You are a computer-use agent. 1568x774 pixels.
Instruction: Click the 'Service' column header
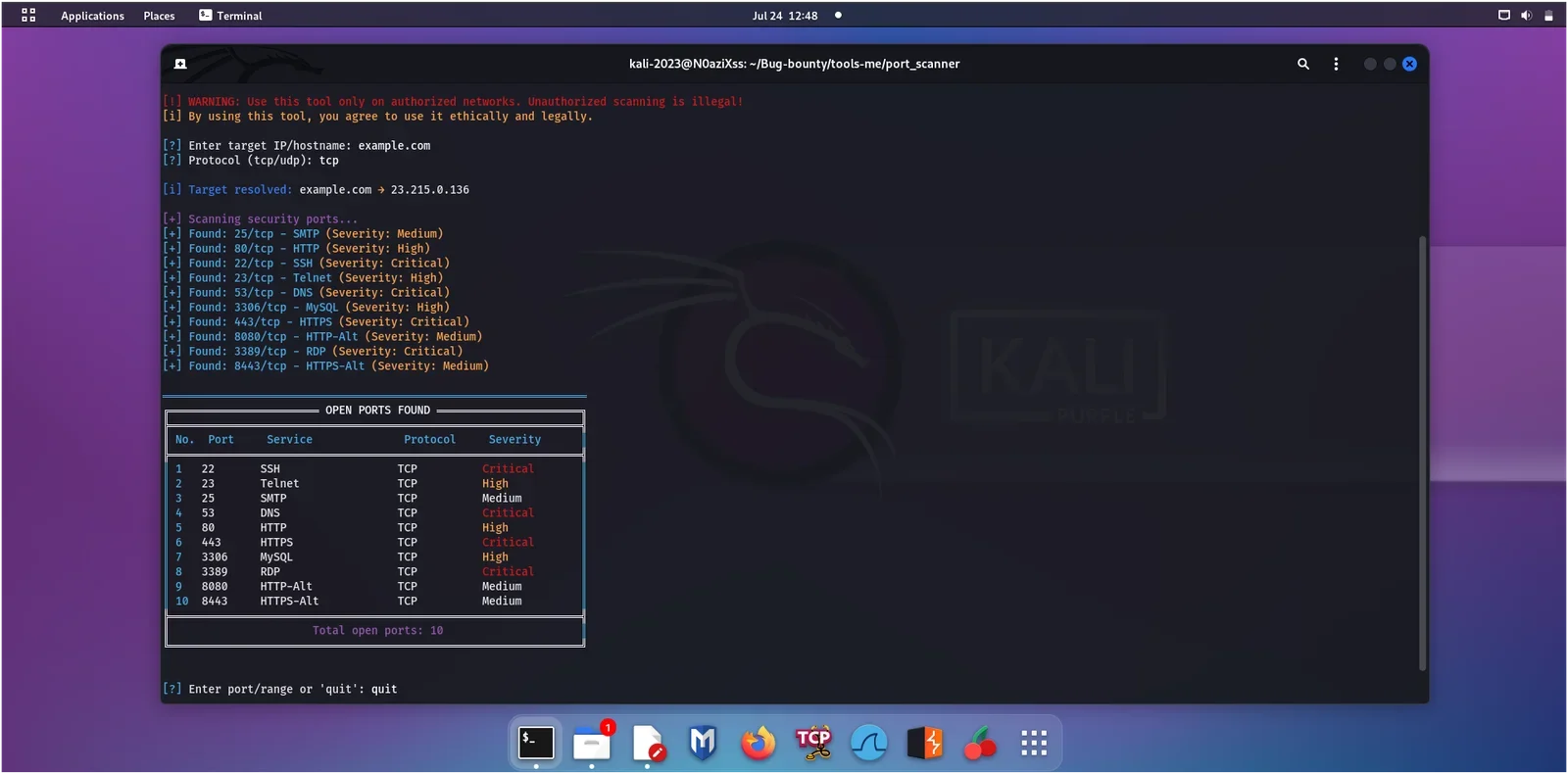[289, 440]
